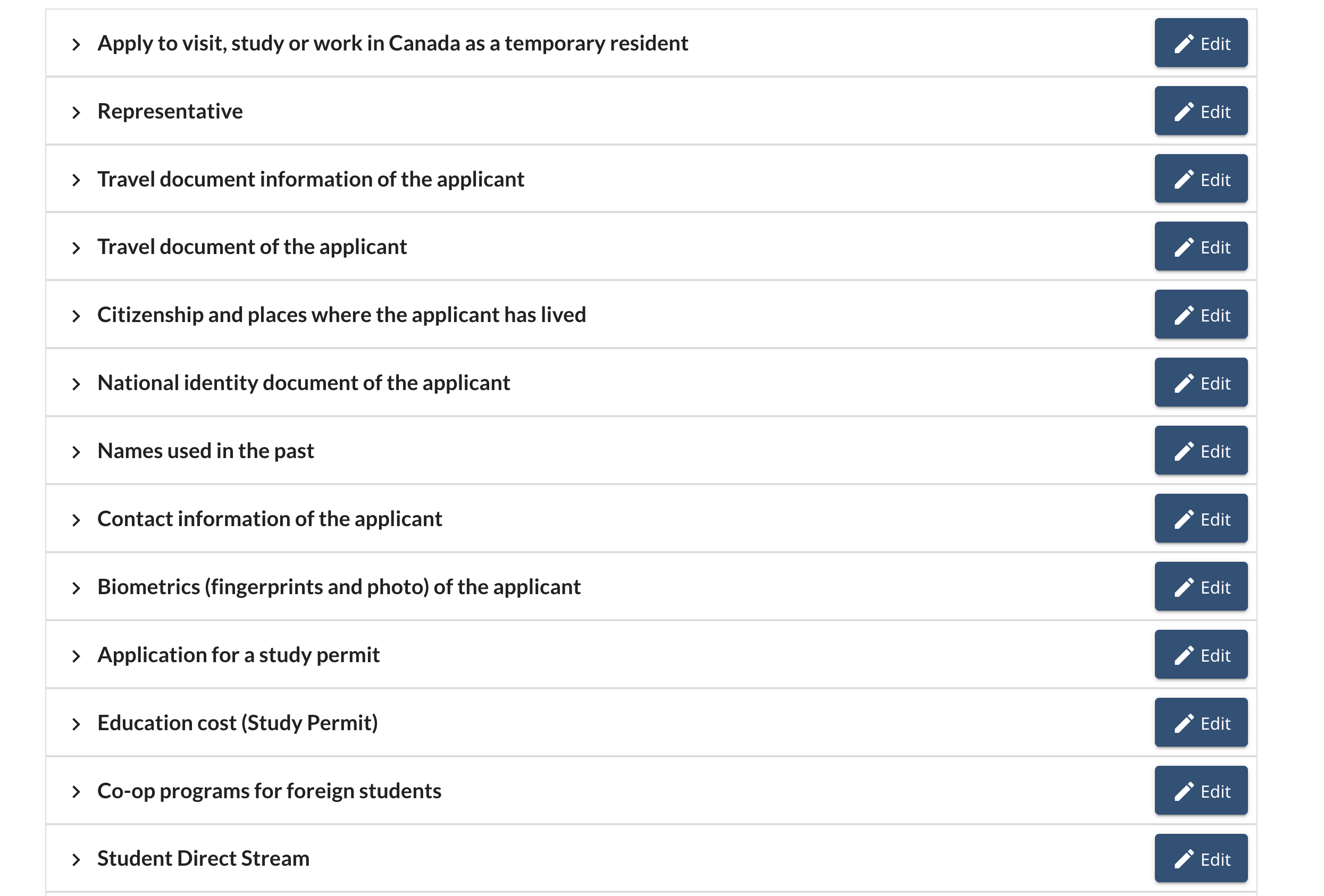Open Co-op programs for foreign students heading
The height and width of the screenshot is (896, 1324).
tap(269, 791)
